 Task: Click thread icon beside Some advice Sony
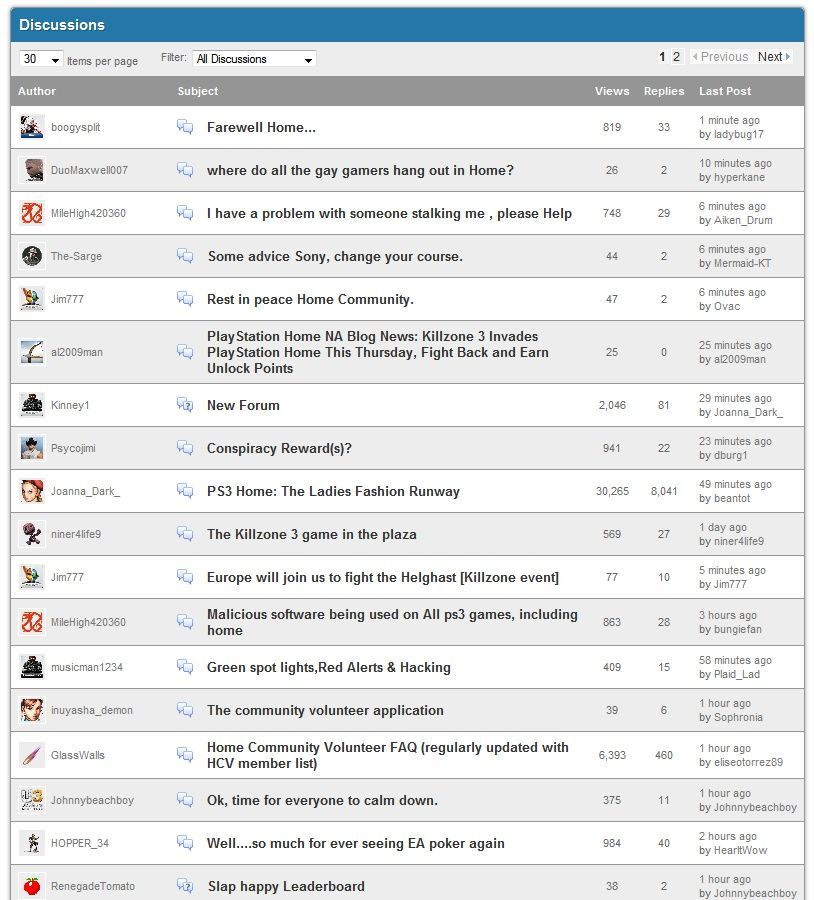[185, 256]
